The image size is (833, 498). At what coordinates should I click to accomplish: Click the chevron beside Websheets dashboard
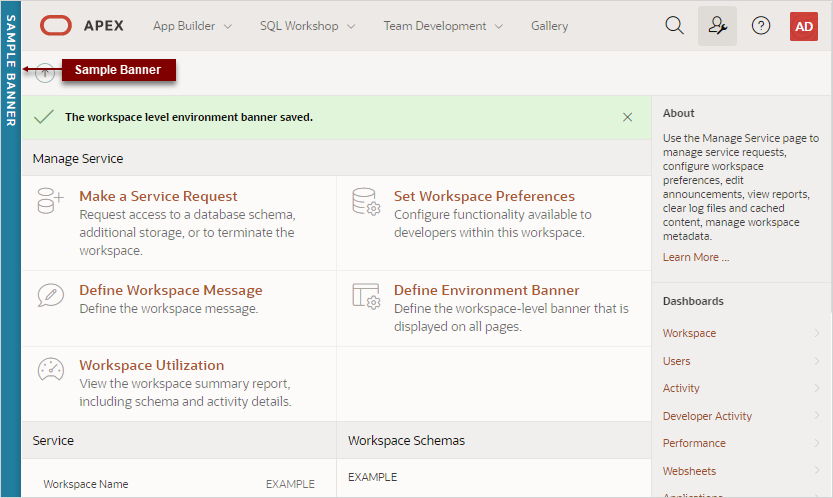click(x=817, y=470)
